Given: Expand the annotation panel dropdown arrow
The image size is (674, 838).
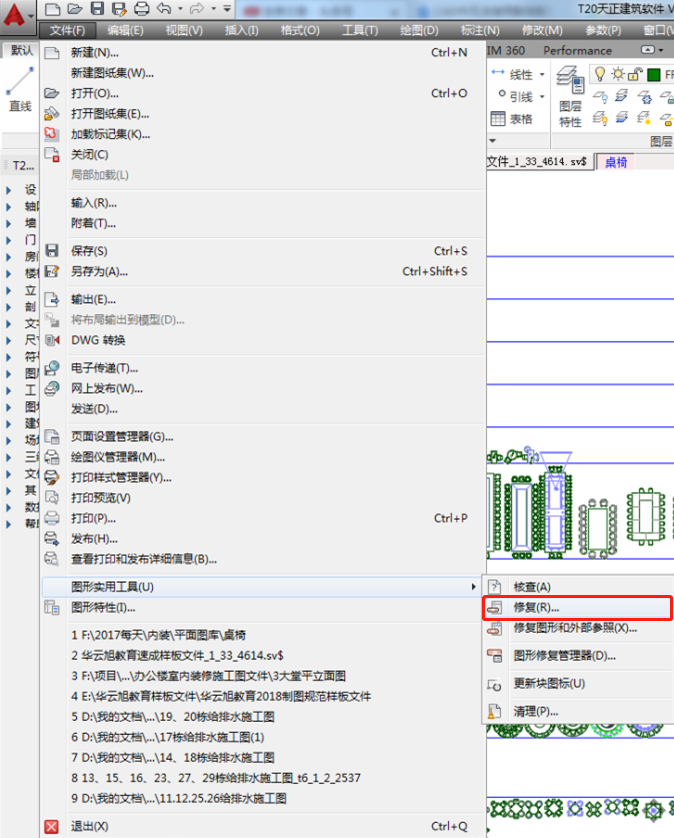Looking at the screenshot, I should point(493,141).
